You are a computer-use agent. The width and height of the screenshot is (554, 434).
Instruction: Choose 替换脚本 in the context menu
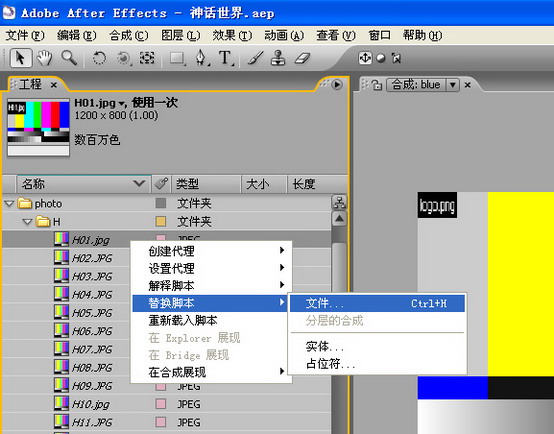click(x=211, y=303)
